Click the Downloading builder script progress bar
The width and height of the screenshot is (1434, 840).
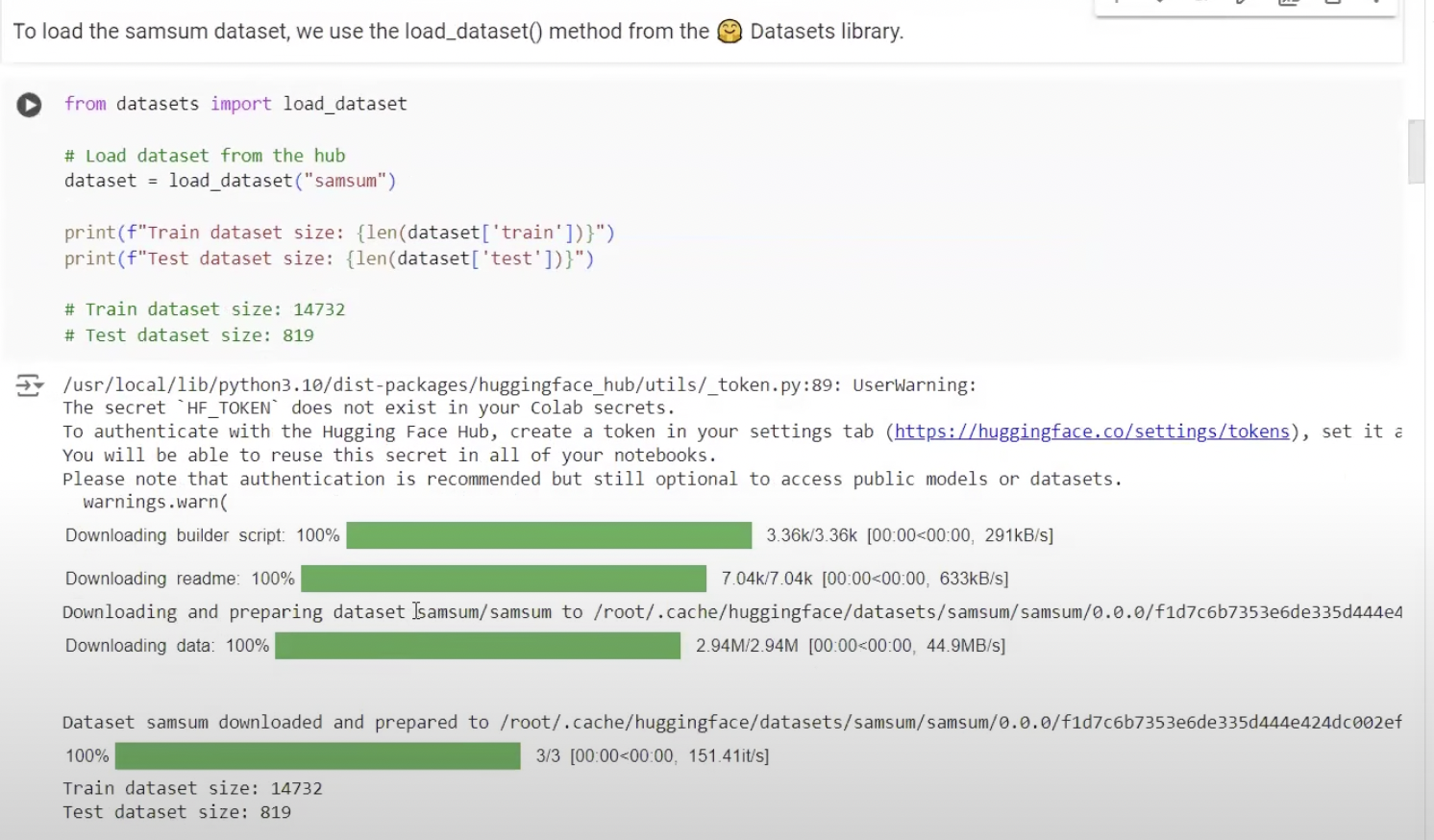(549, 535)
